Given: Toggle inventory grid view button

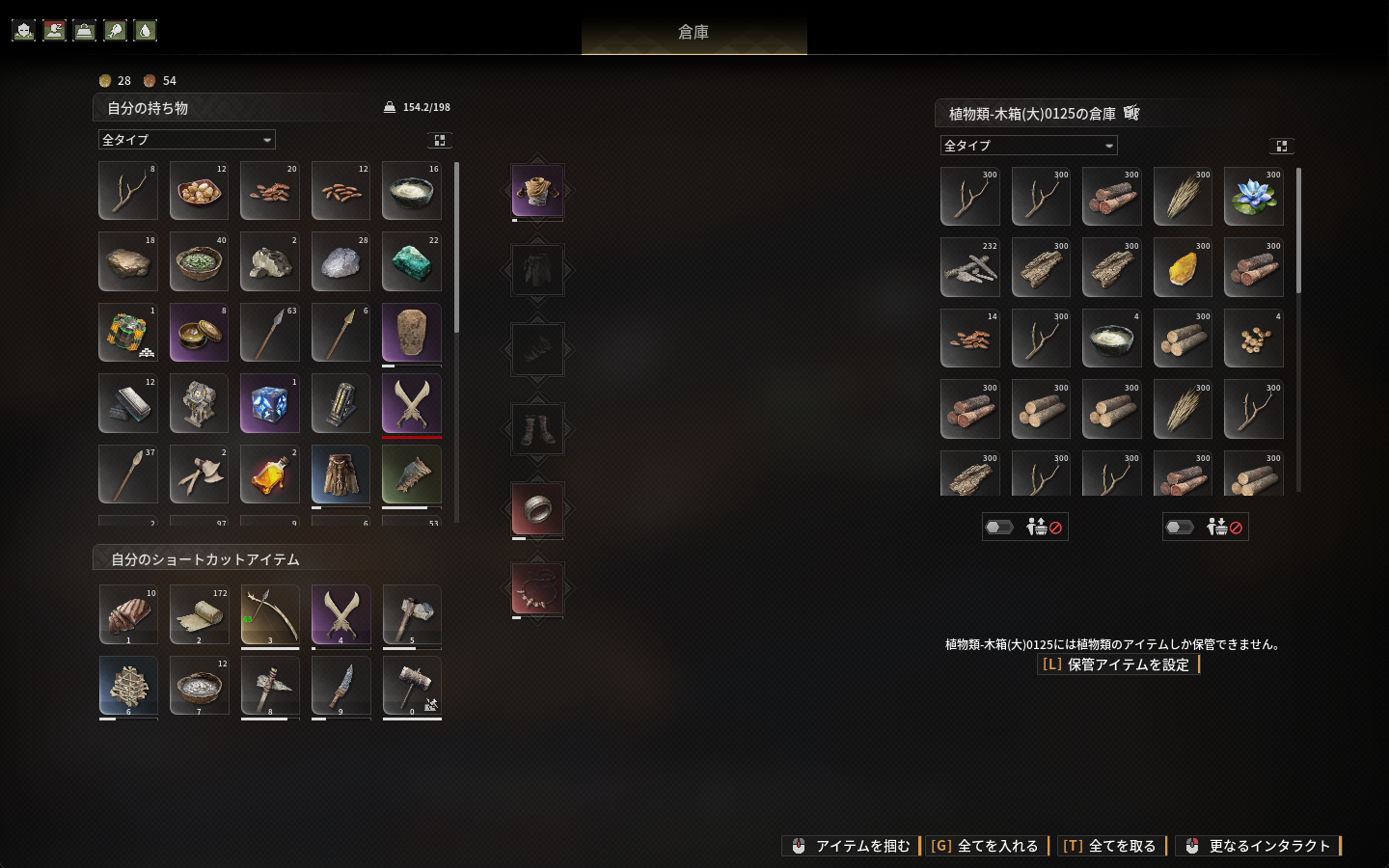Looking at the screenshot, I should (440, 140).
